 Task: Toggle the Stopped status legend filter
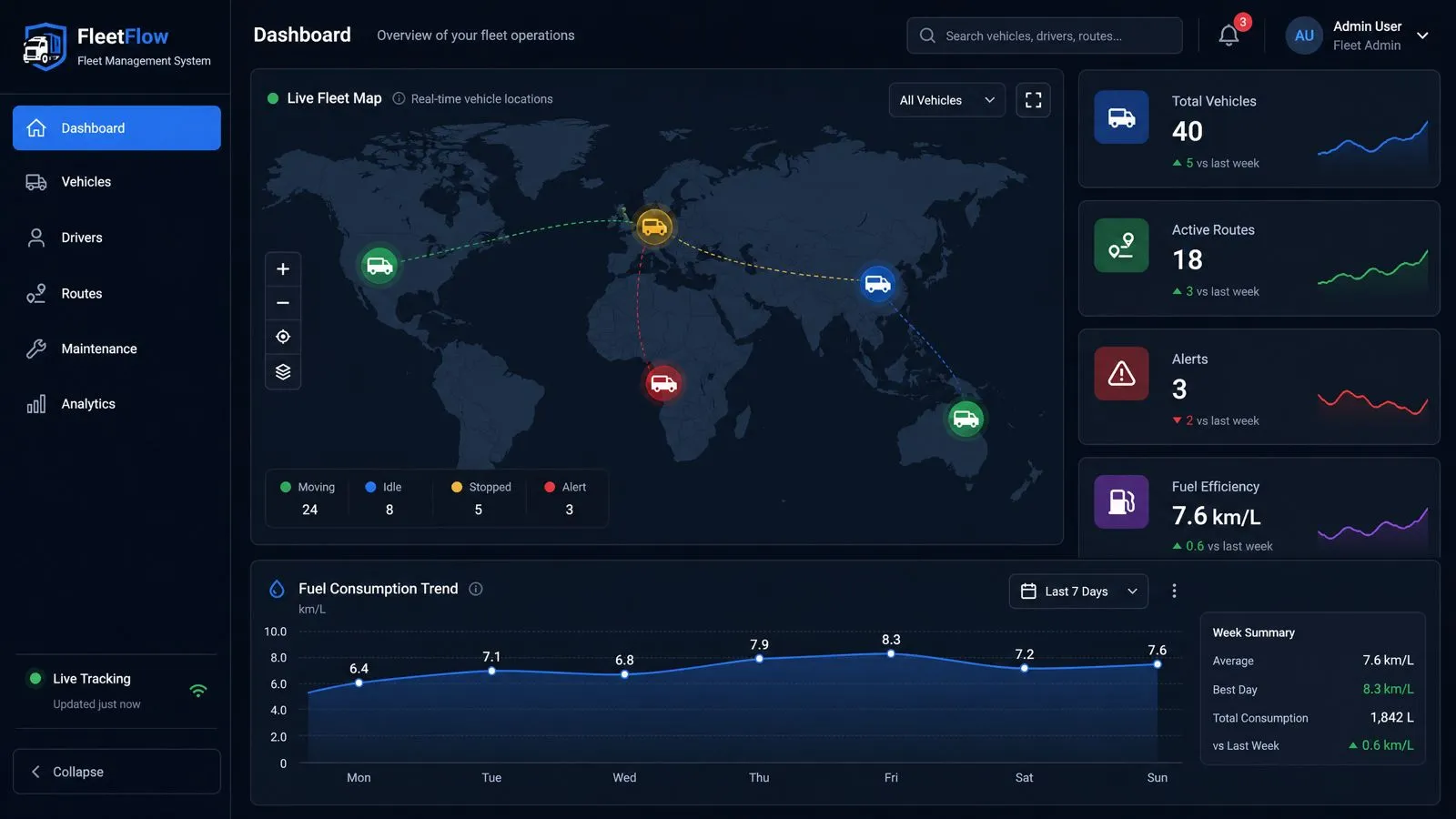[480, 498]
